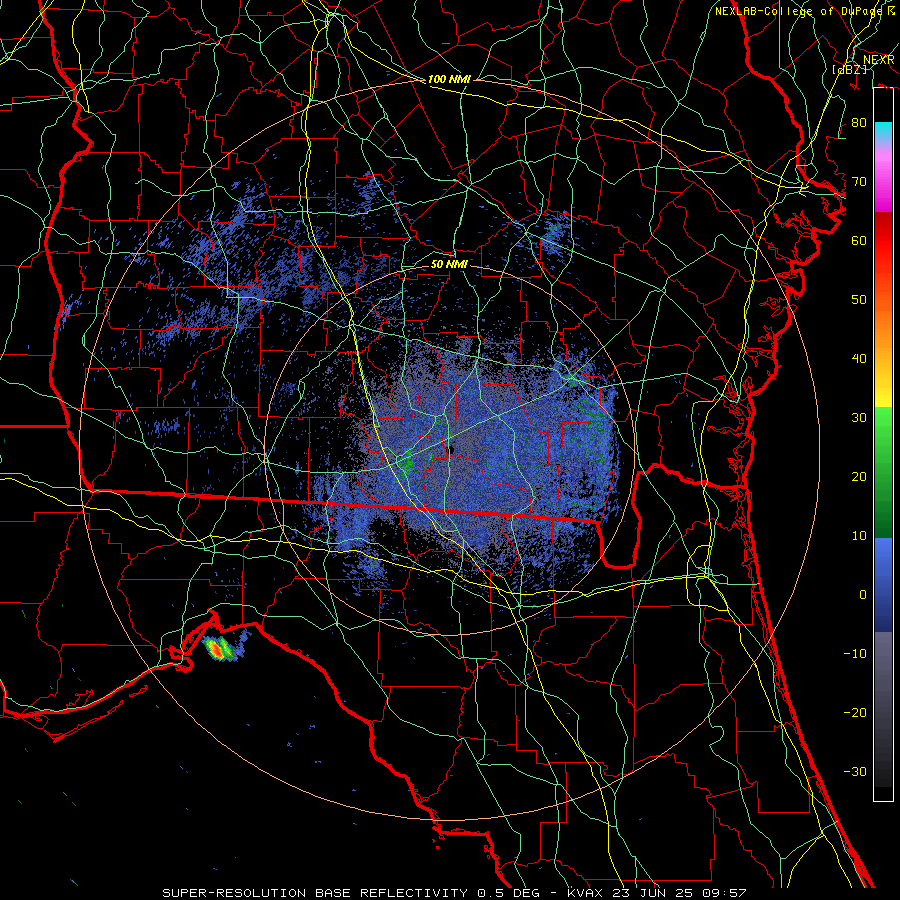Viewport: 900px width, 900px height.
Task: Click the 20 value on dBZ scale
Action: (859, 477)
